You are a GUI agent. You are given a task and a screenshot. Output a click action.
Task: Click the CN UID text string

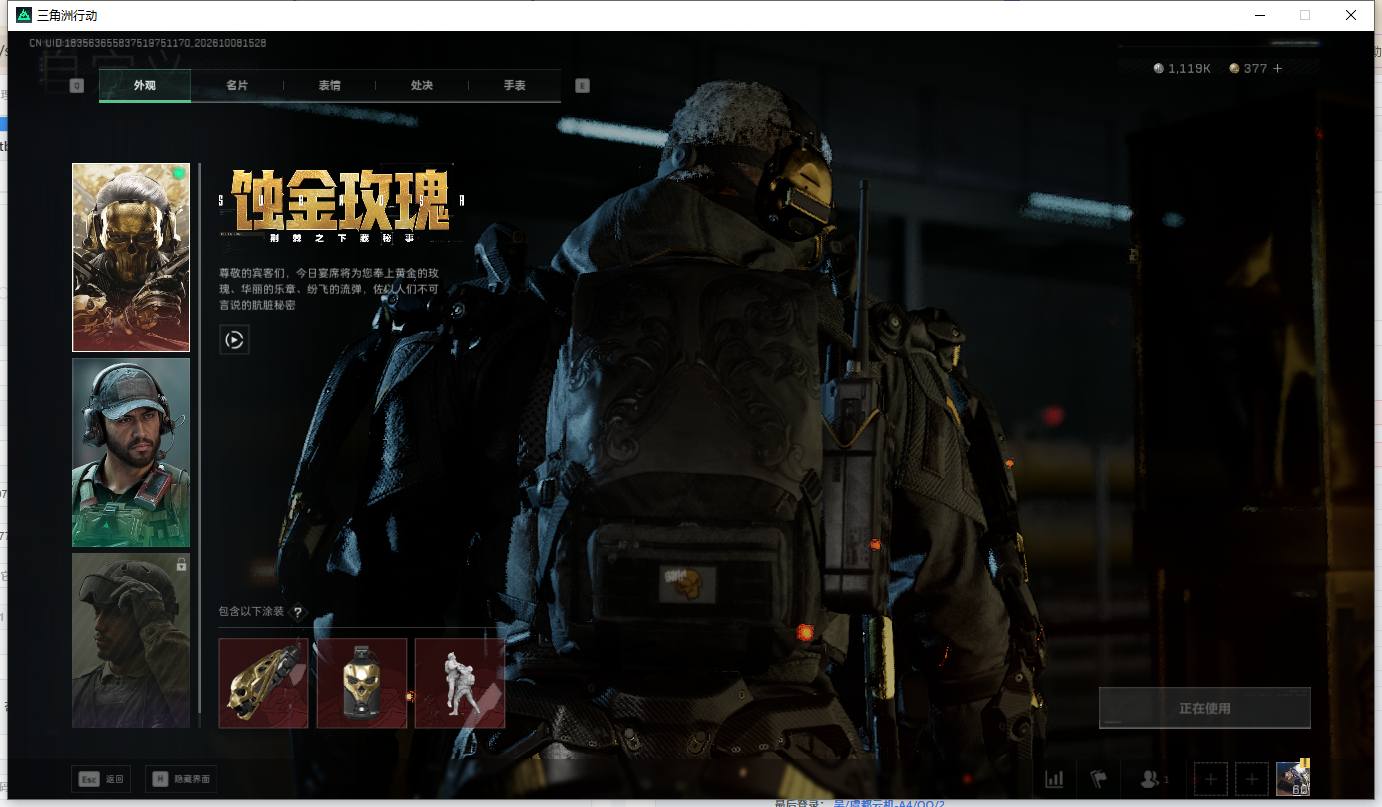148,43
